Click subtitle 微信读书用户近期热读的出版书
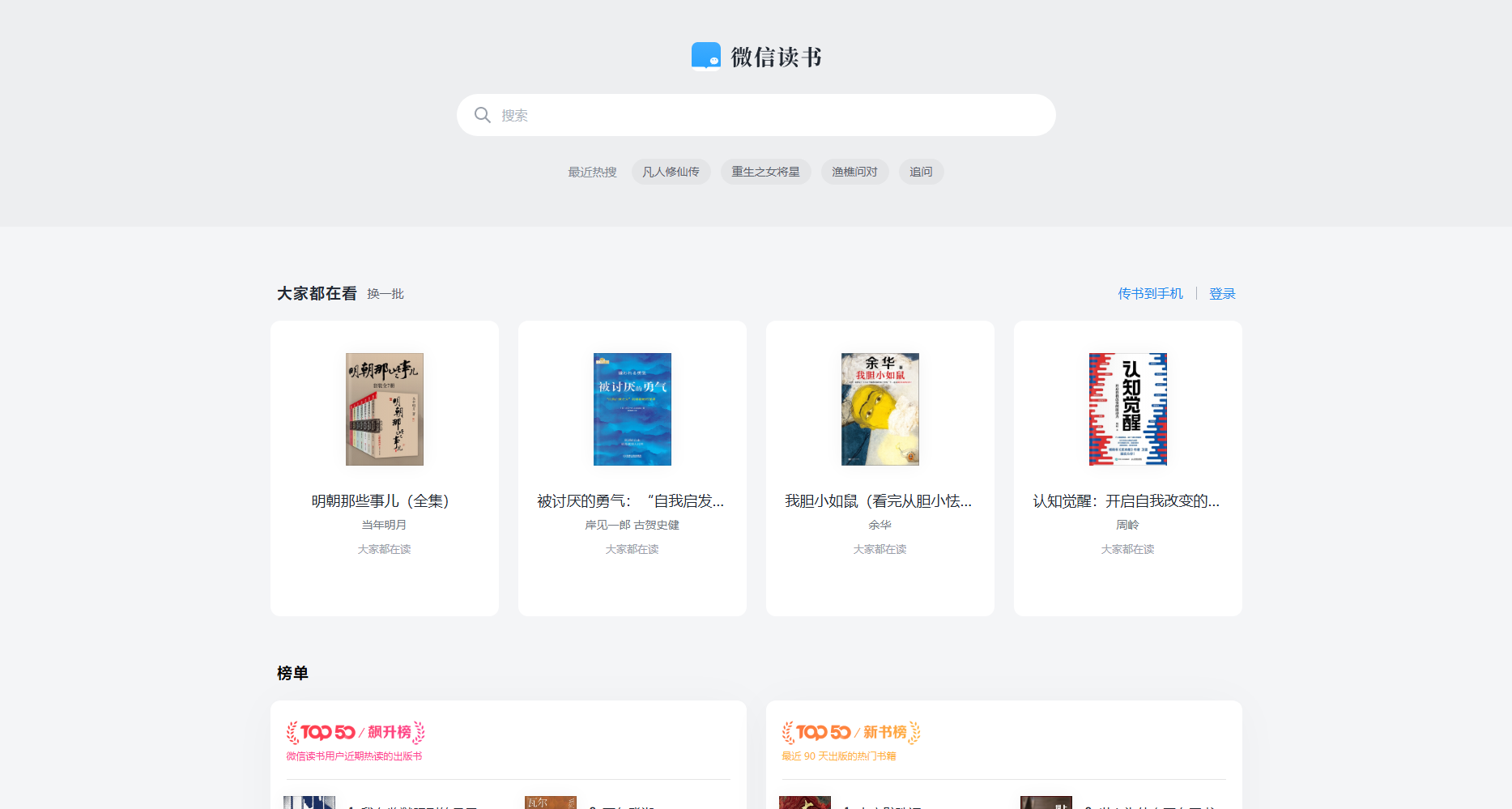The height and width of the screenshot is (809, 1512). click(x=354, y=756)
